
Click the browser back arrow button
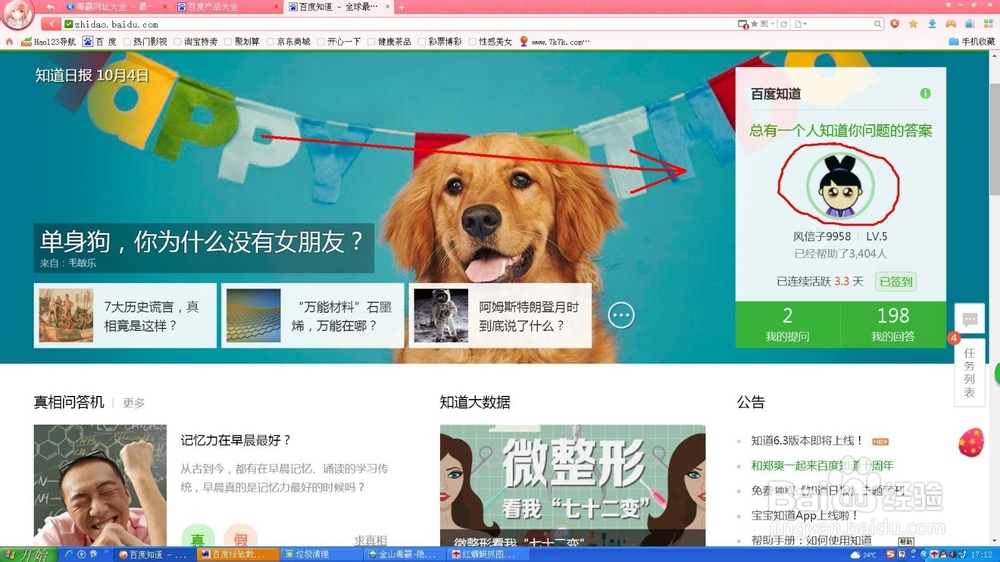[50, 24]
